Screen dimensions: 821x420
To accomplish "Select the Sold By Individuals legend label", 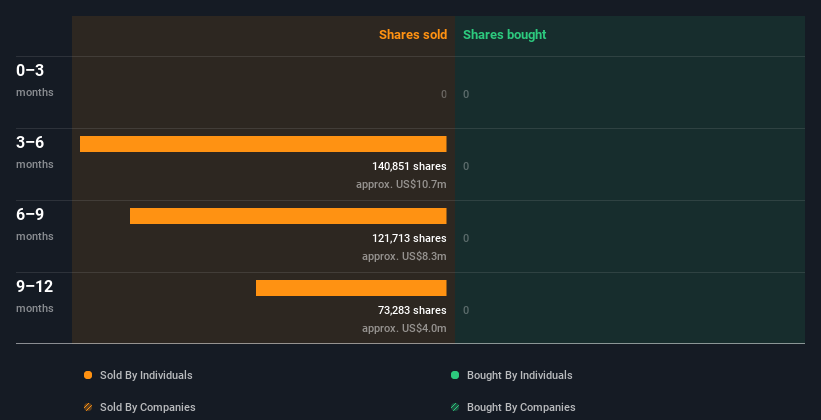I will click(x=146, y=375).
